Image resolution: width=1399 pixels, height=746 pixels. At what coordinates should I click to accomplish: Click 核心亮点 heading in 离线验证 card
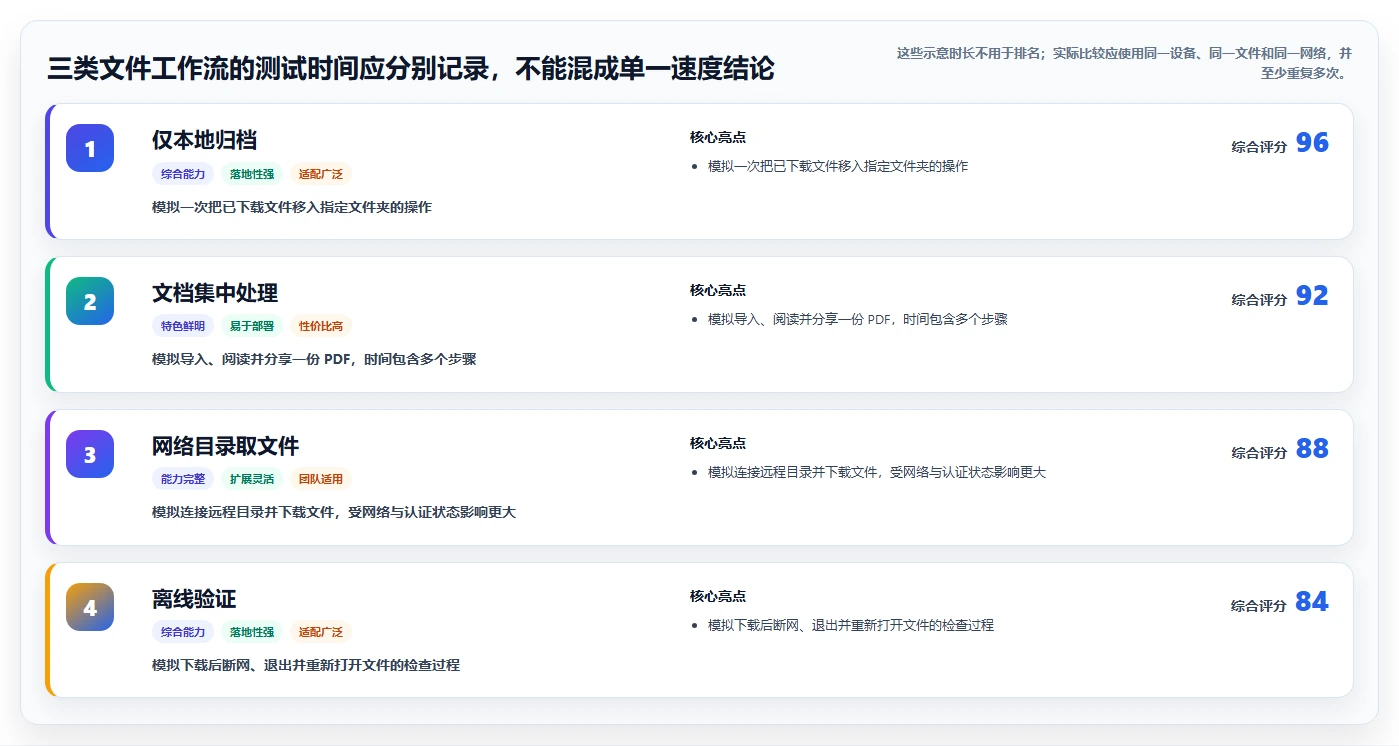(x=718, y=596)
